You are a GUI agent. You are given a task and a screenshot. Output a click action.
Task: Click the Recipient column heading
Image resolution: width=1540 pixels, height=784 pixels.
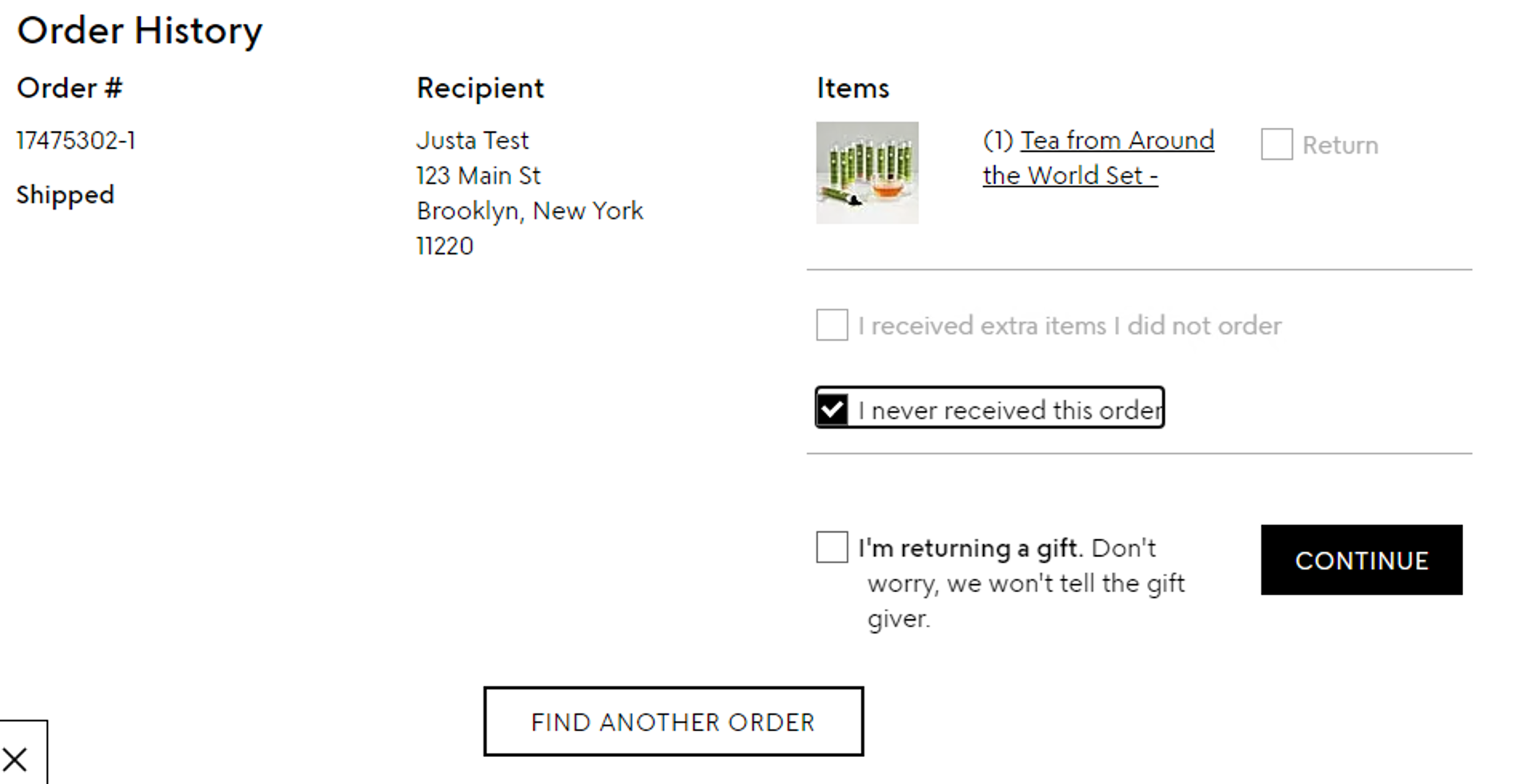[480, 88]
